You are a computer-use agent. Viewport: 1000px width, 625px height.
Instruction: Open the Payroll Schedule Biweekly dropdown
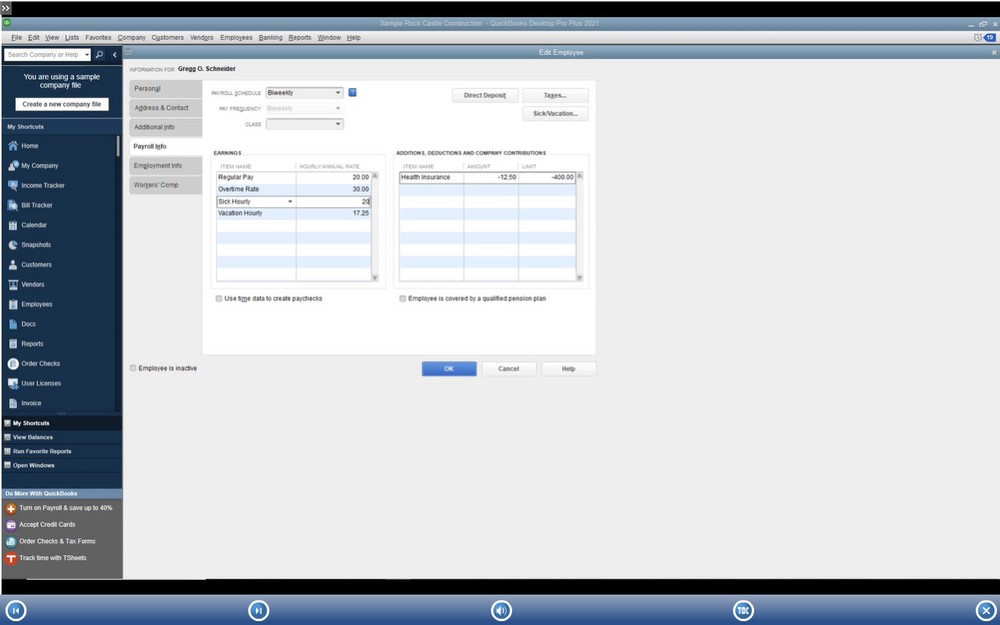(x=338, y=91)
